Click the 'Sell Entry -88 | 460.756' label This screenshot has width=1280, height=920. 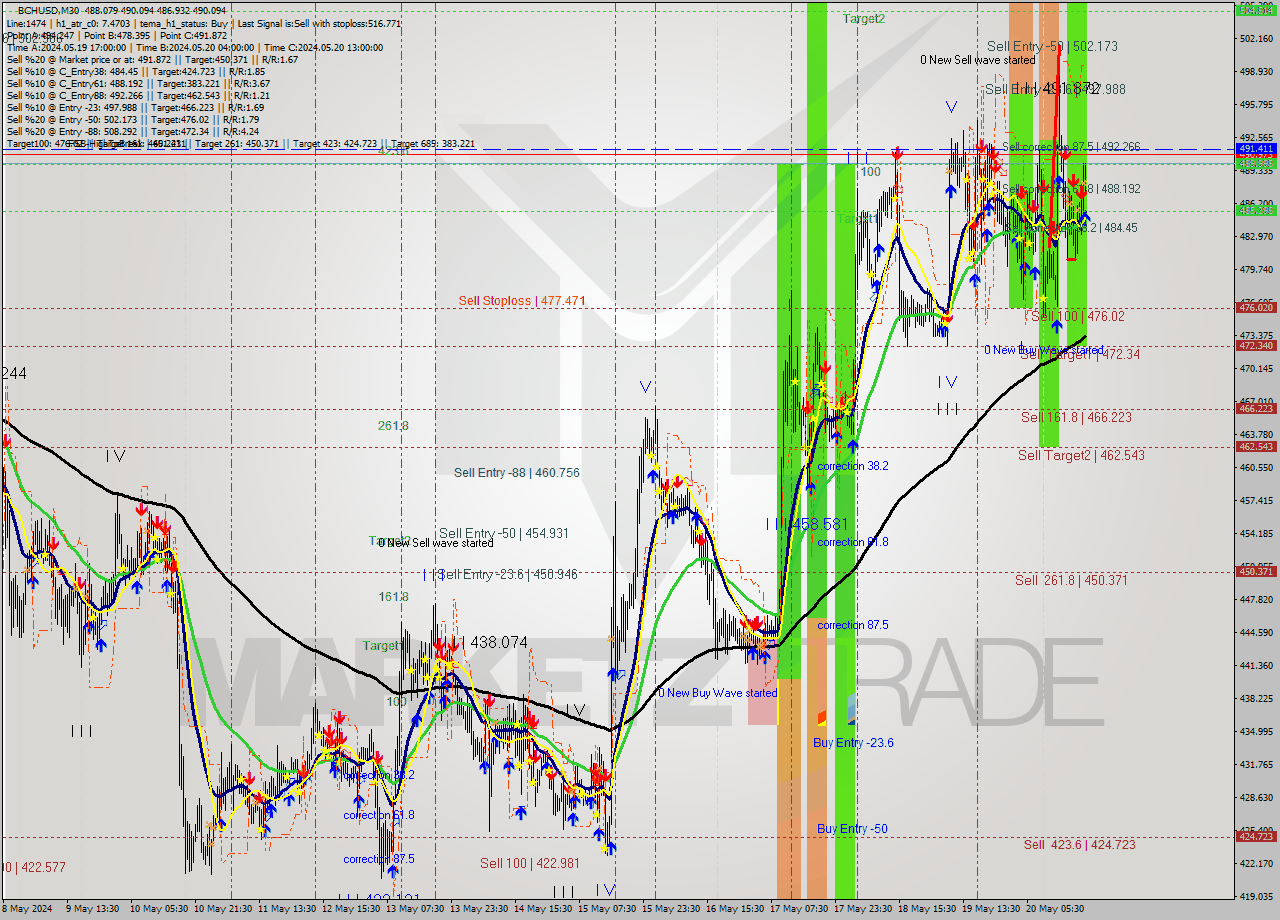pyautogui.click(x=516, y=472)
